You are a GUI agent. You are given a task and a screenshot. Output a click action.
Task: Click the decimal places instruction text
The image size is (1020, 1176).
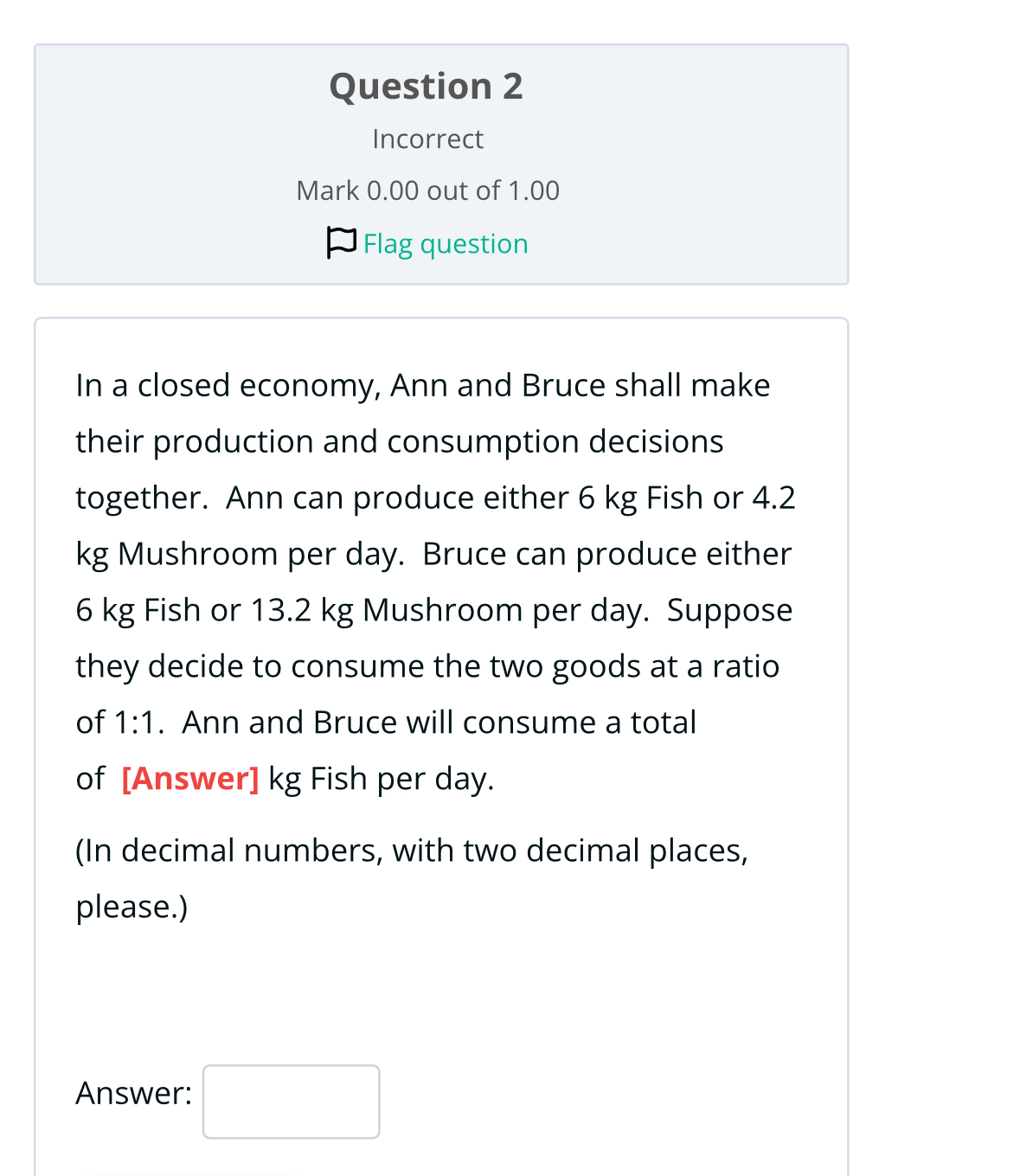click(x=412, y=851)
